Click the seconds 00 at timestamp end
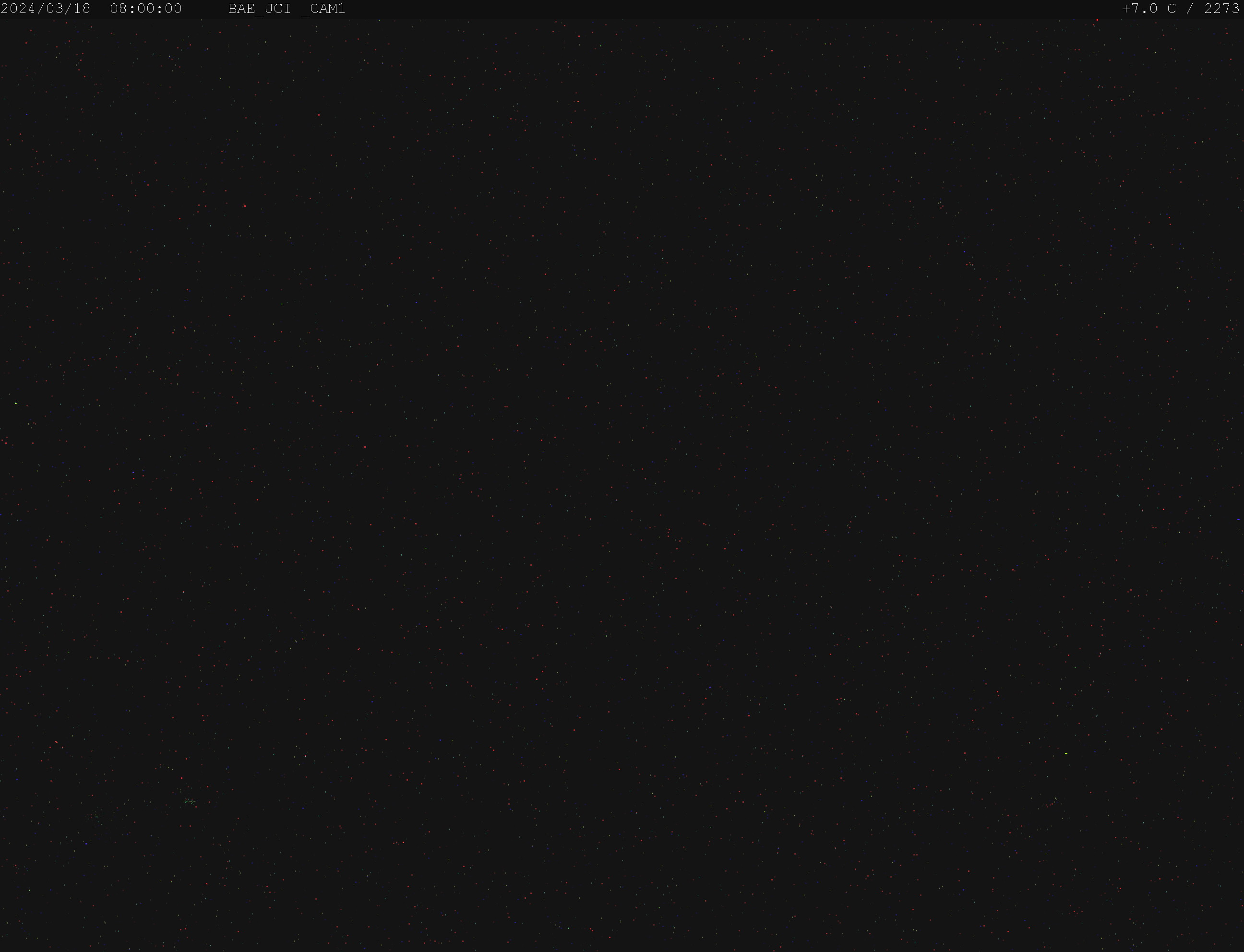The image size is (1244, 952). click(x=173, y=9)
